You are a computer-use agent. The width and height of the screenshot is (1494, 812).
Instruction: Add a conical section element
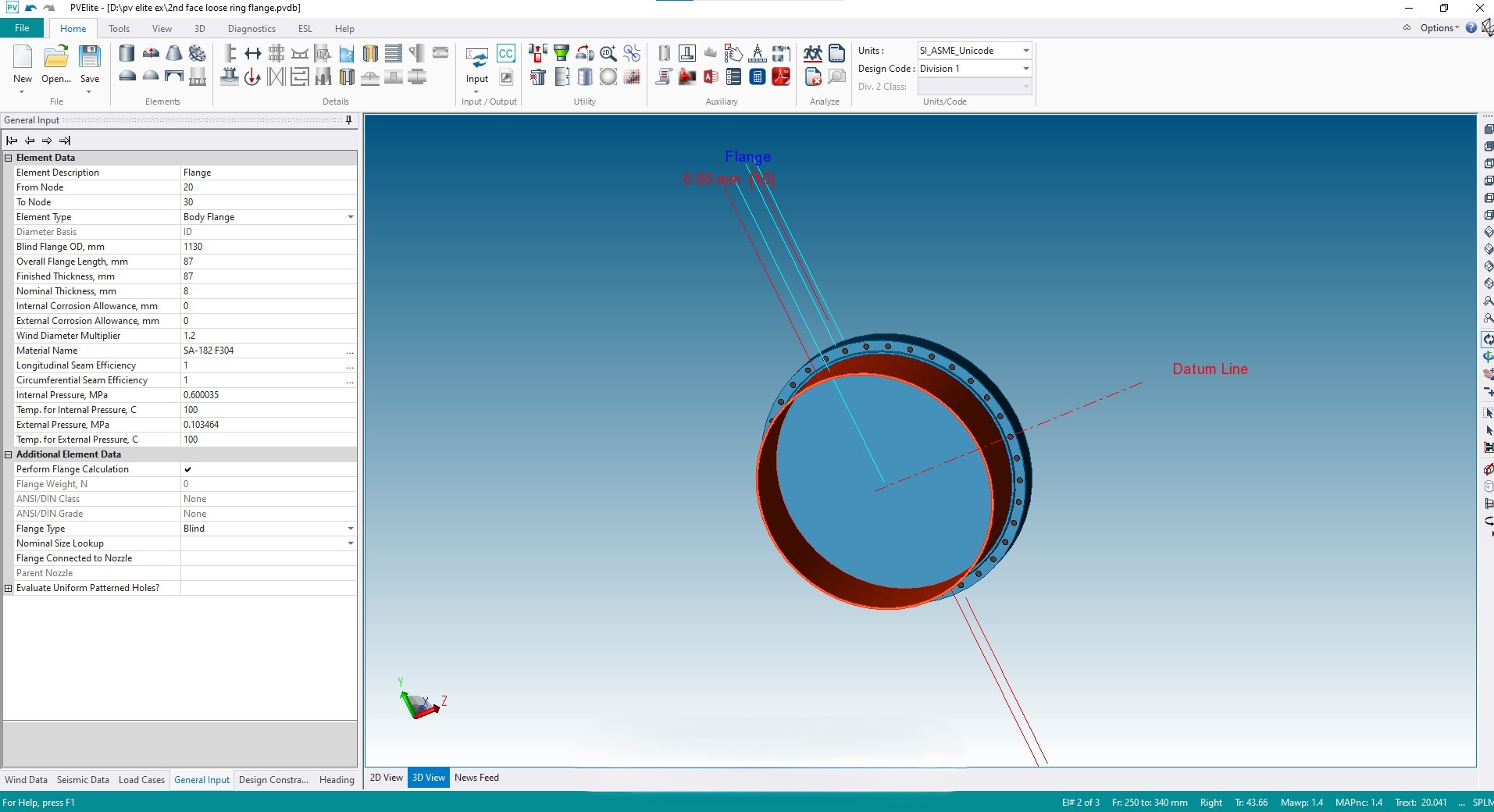click(174, 53)
